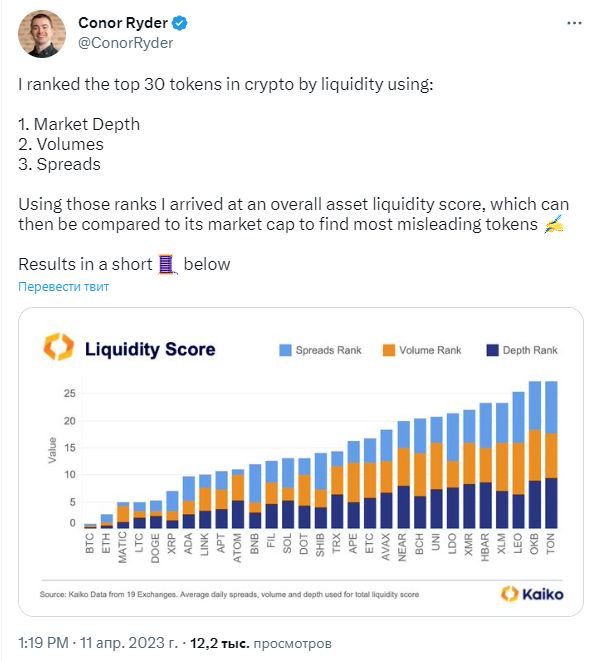The height and width of the screenshot is (661, 600).
Task: Click the Depth Rank legend swatch
Action: tap(492, 350)
